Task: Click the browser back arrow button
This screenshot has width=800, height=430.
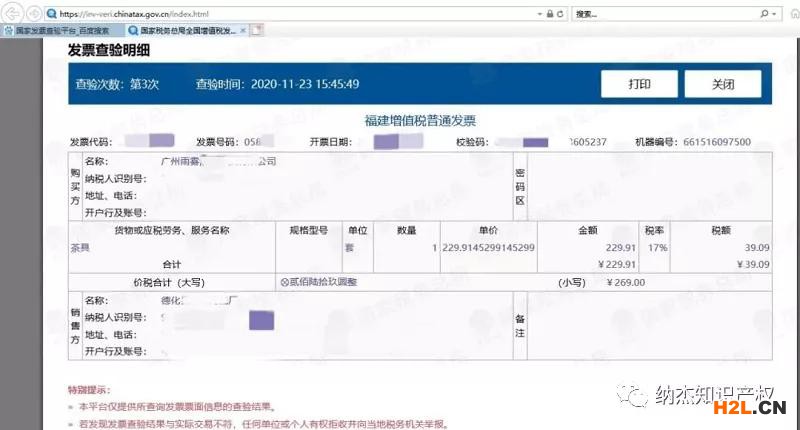Action: (12, 13)
